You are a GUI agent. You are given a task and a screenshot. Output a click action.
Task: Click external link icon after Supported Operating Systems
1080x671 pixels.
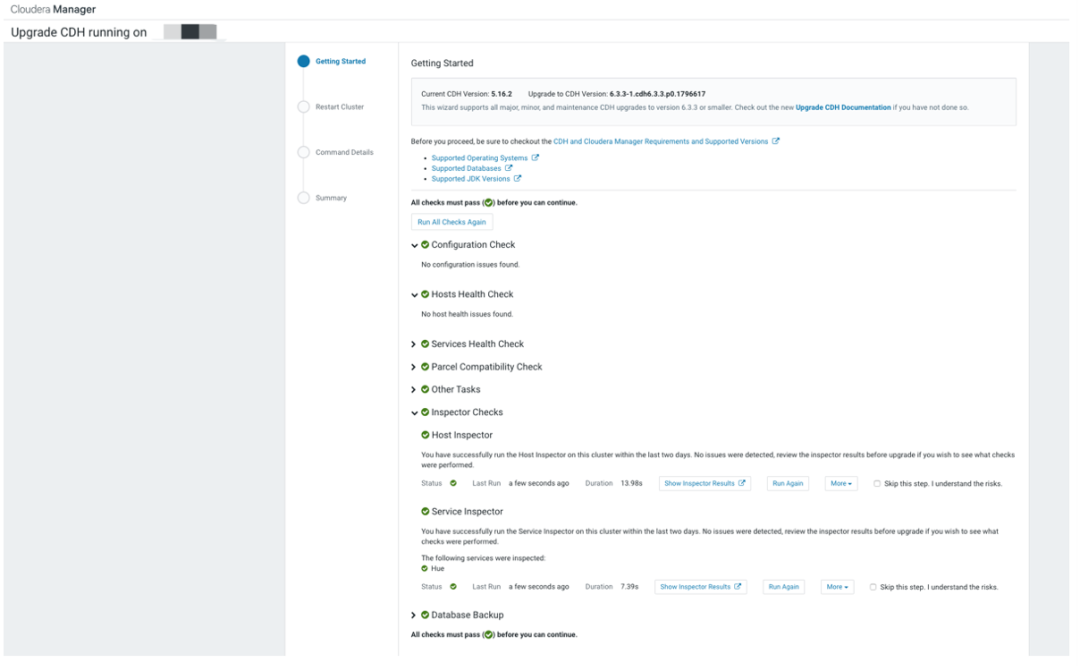pyautogui.click(x=535, y=157)
